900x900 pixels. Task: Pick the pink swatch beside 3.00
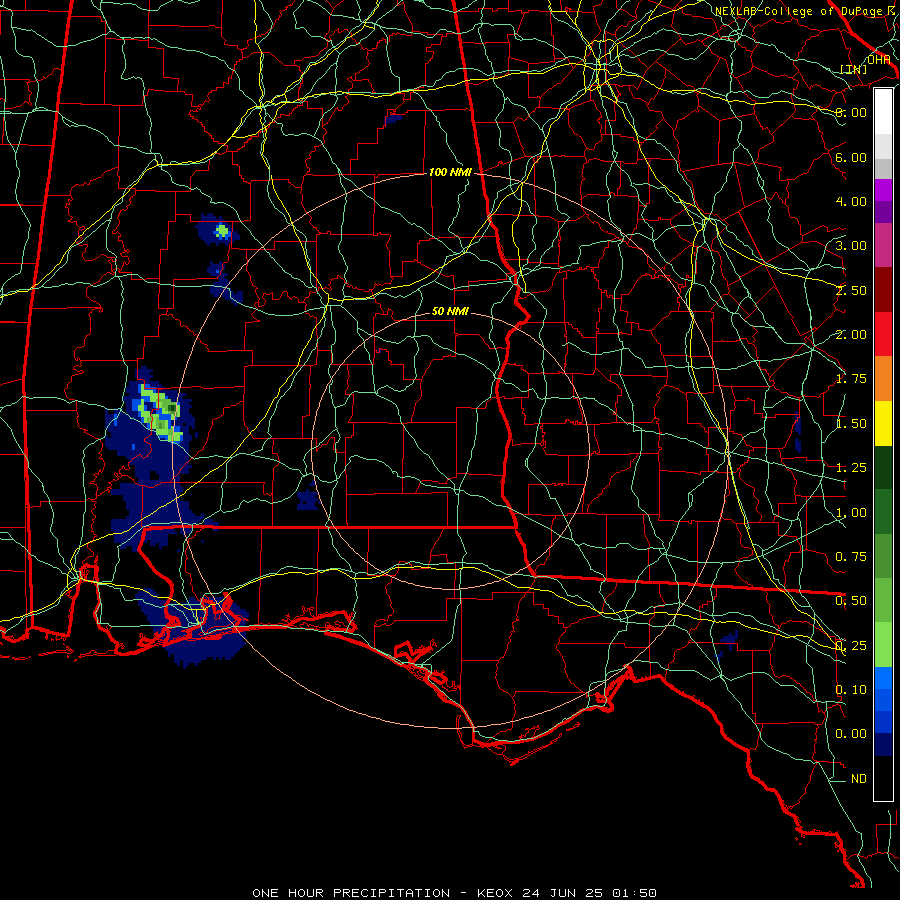[x=883, y=246]
